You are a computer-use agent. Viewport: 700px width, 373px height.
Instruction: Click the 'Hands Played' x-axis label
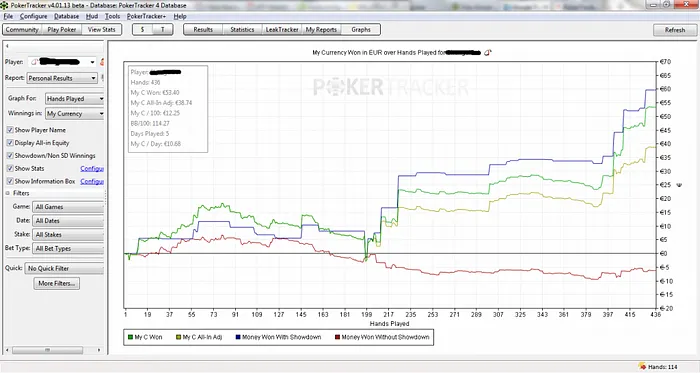pos(389,323)
